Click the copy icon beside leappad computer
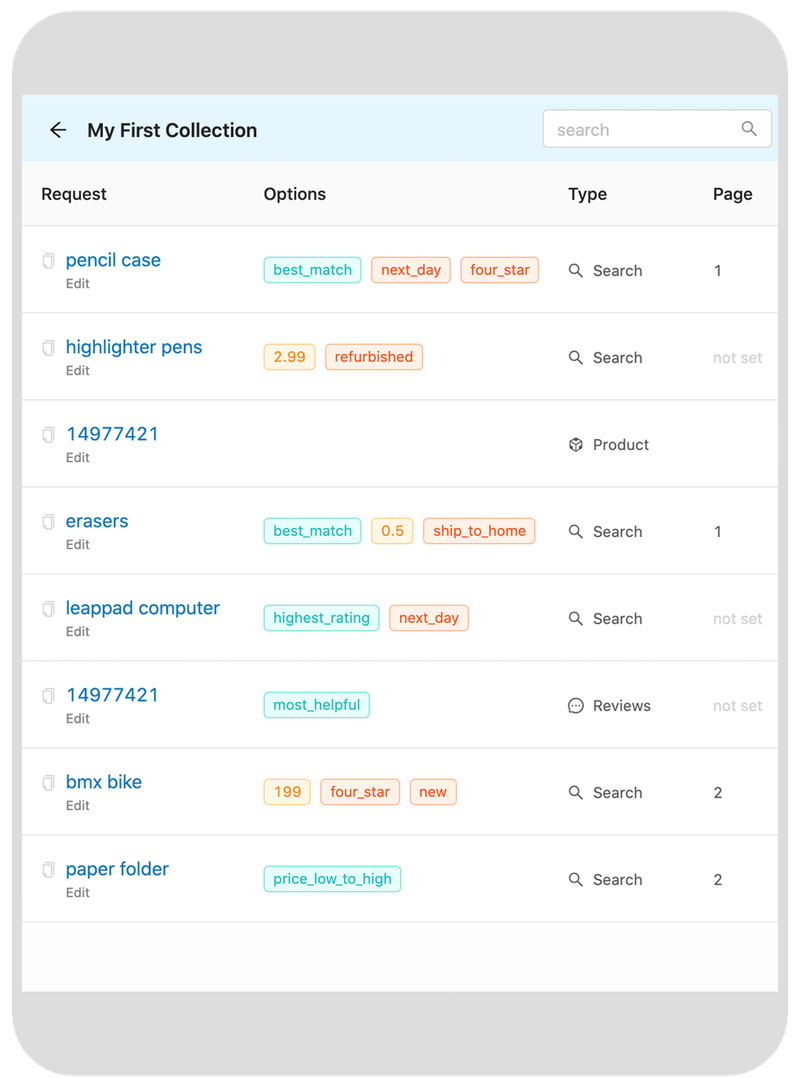800x1077 pixels. point(48,609)
